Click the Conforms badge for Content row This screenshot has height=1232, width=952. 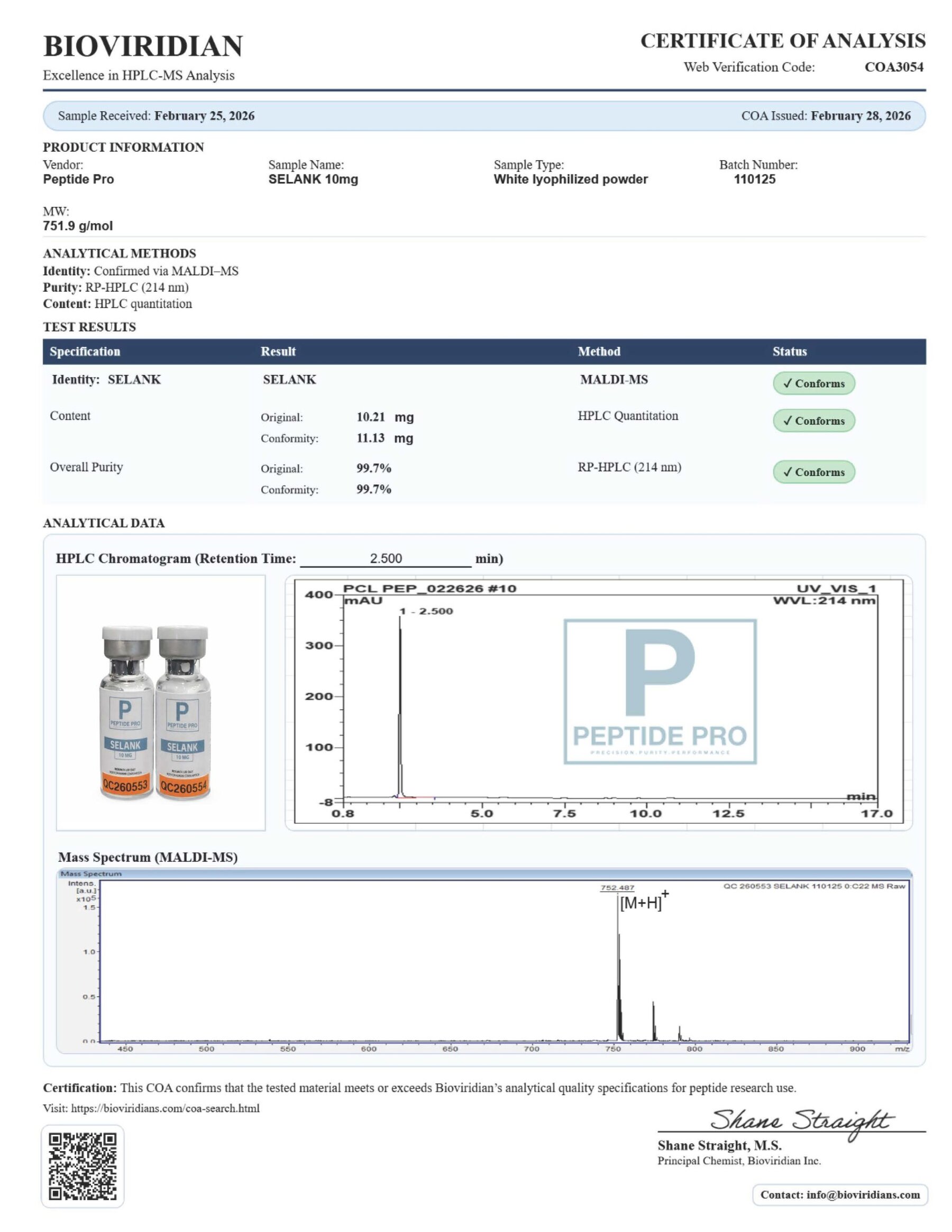[x=814, y=421]
